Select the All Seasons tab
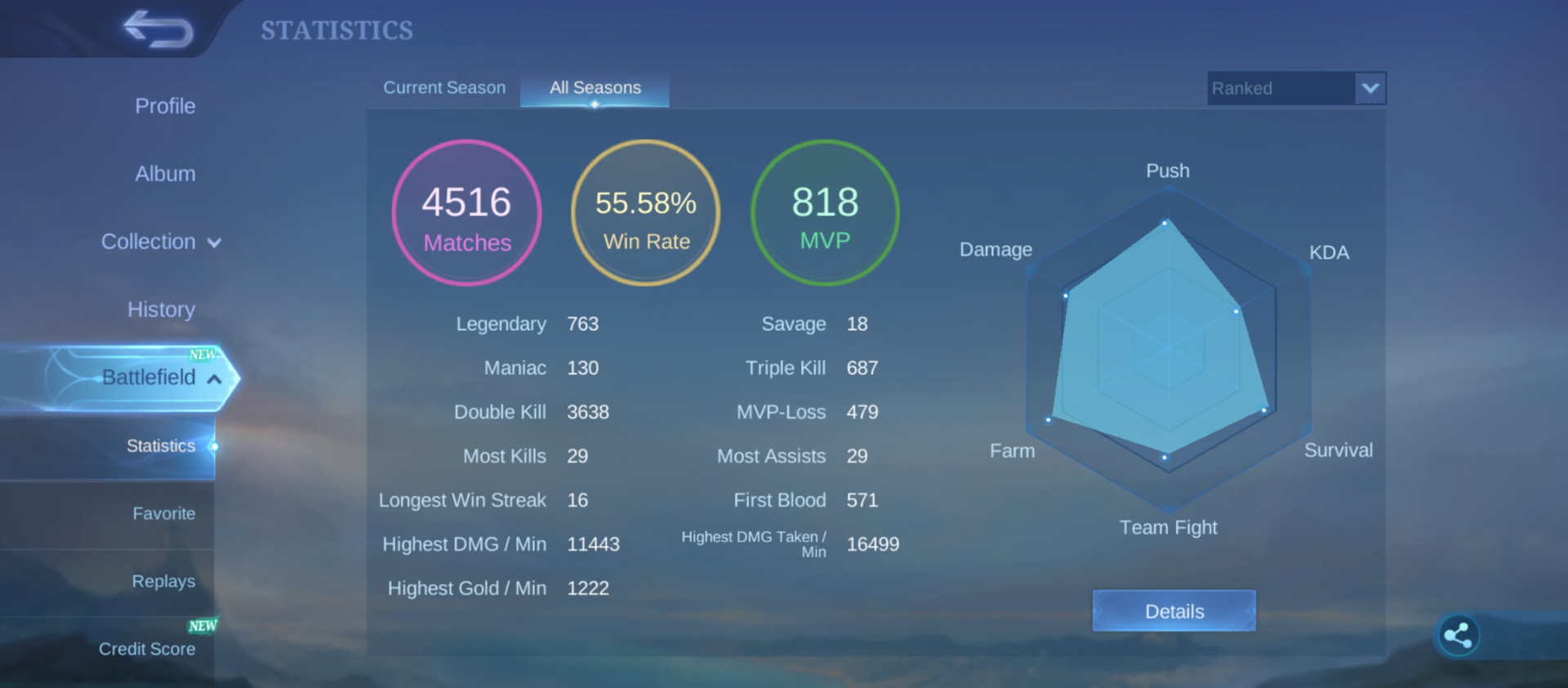The width and height of the screenshot is (1568, 688). tap(595, 88)
